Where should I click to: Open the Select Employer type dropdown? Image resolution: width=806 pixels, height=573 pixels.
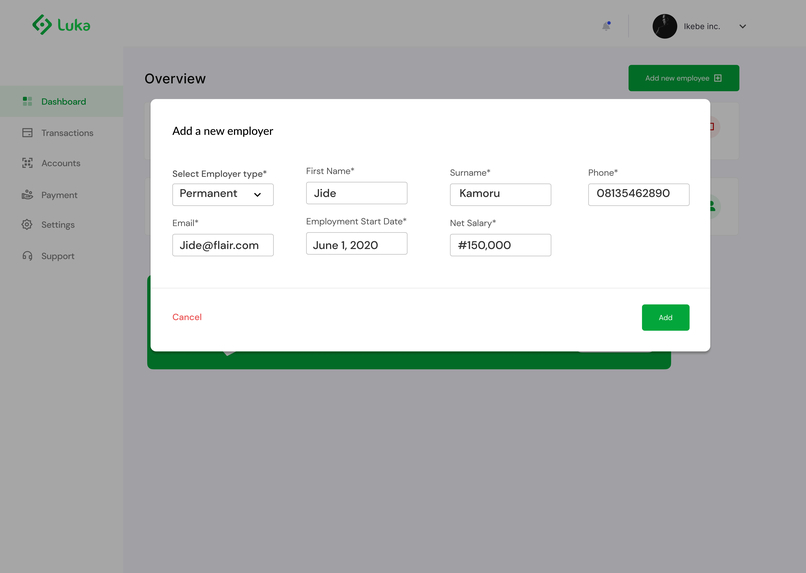(223, 194)
